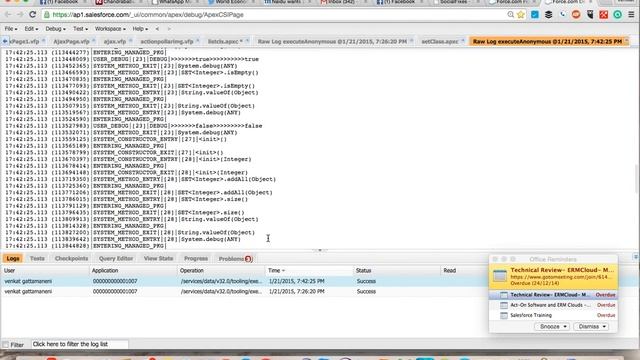Click the green circle extension icon
The image size is (640, 360).
618,15
